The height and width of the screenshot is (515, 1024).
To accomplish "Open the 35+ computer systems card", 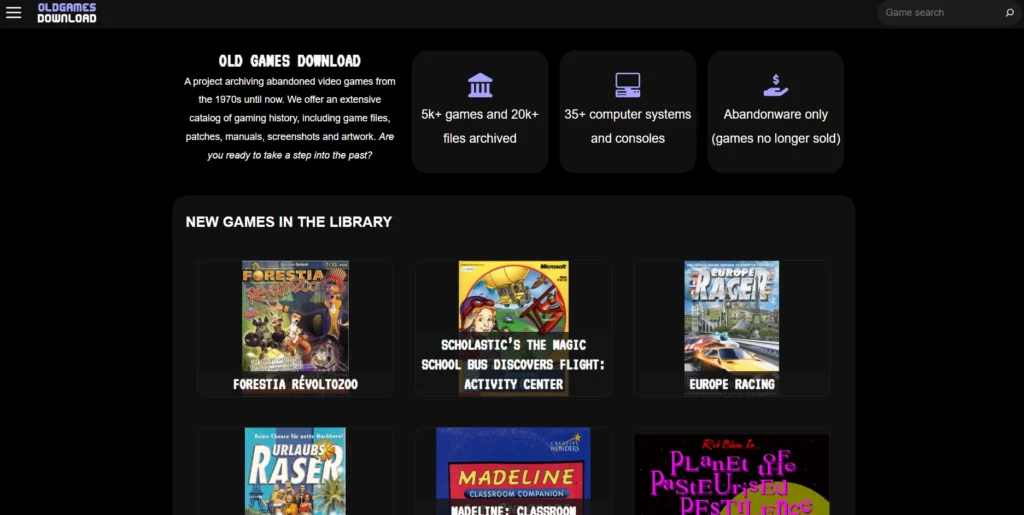I will point(628,112).
